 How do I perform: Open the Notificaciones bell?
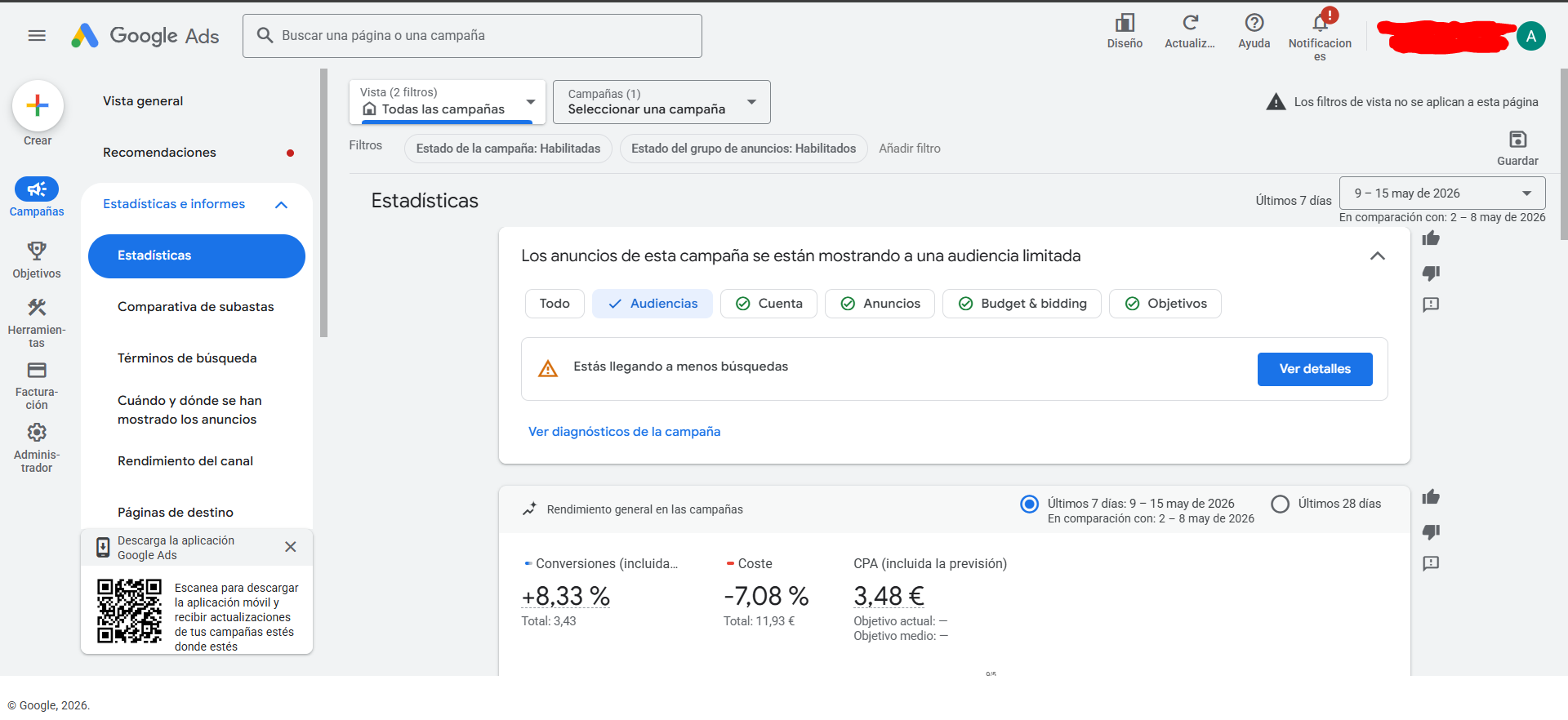pyautogui.click(x=1321, y=23)
